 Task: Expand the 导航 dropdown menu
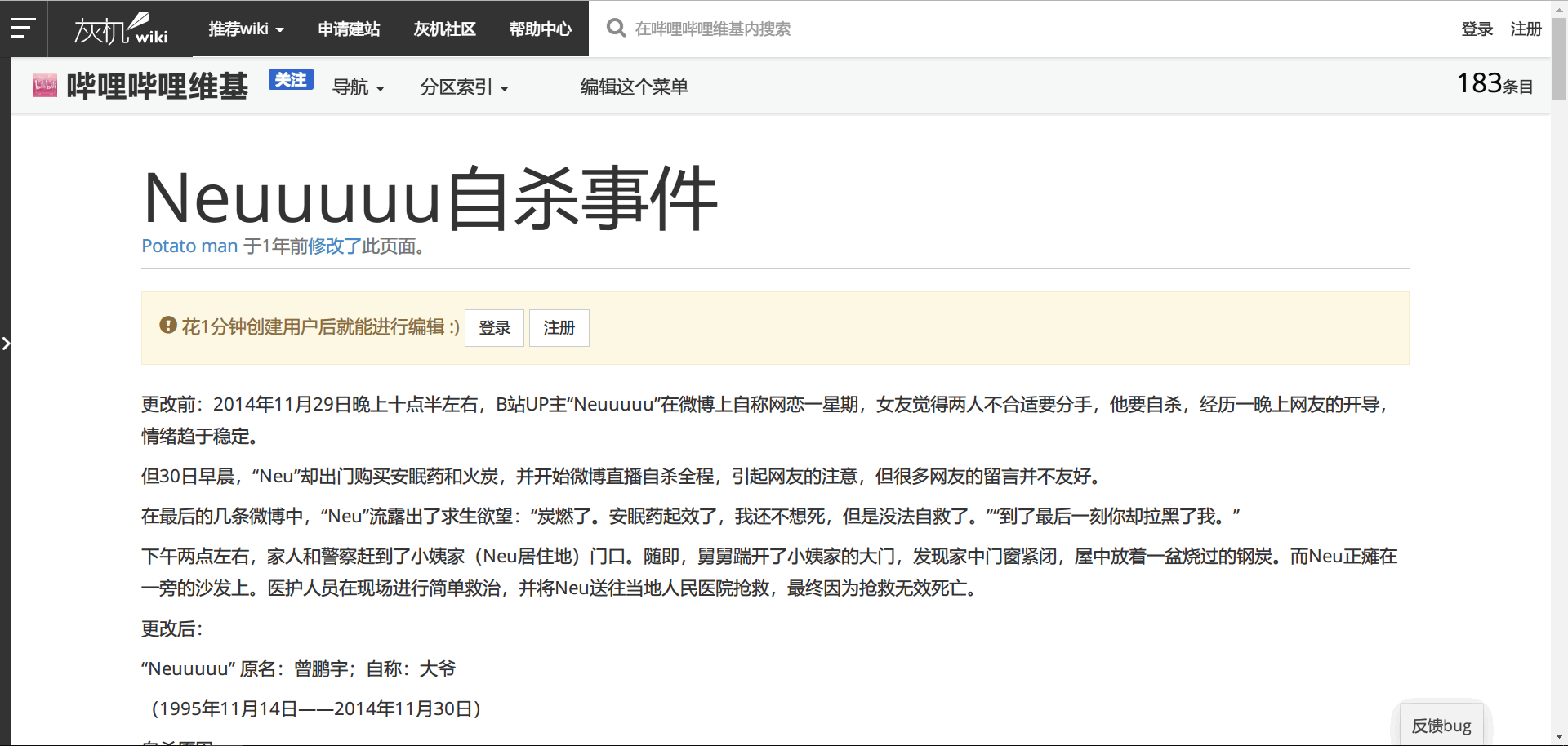tap(358, 87)
